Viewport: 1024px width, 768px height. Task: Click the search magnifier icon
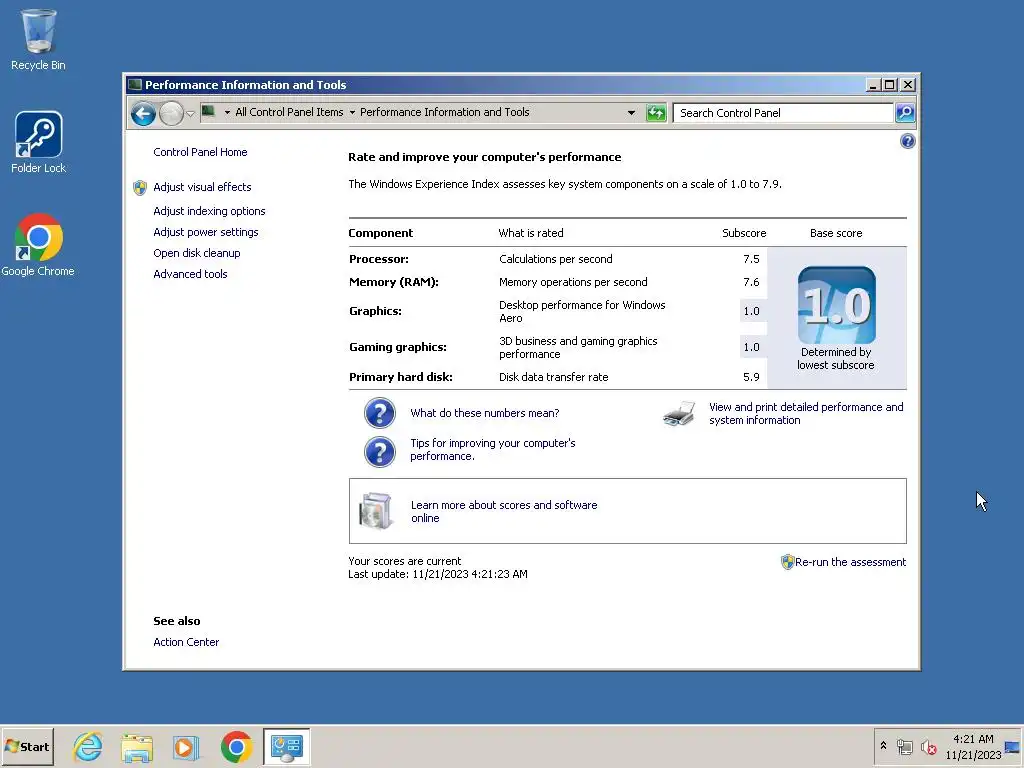[x=904, y=112]
